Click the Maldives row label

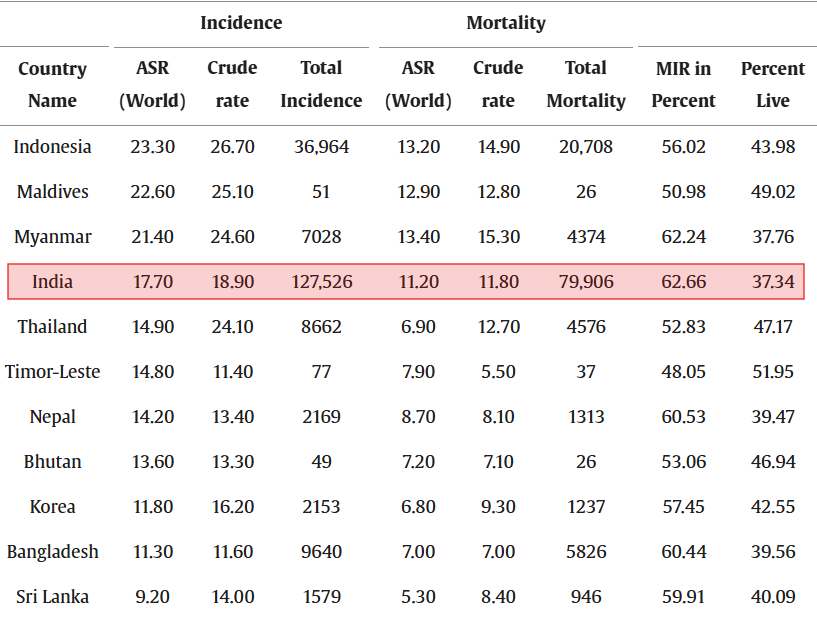pos(52,192)
